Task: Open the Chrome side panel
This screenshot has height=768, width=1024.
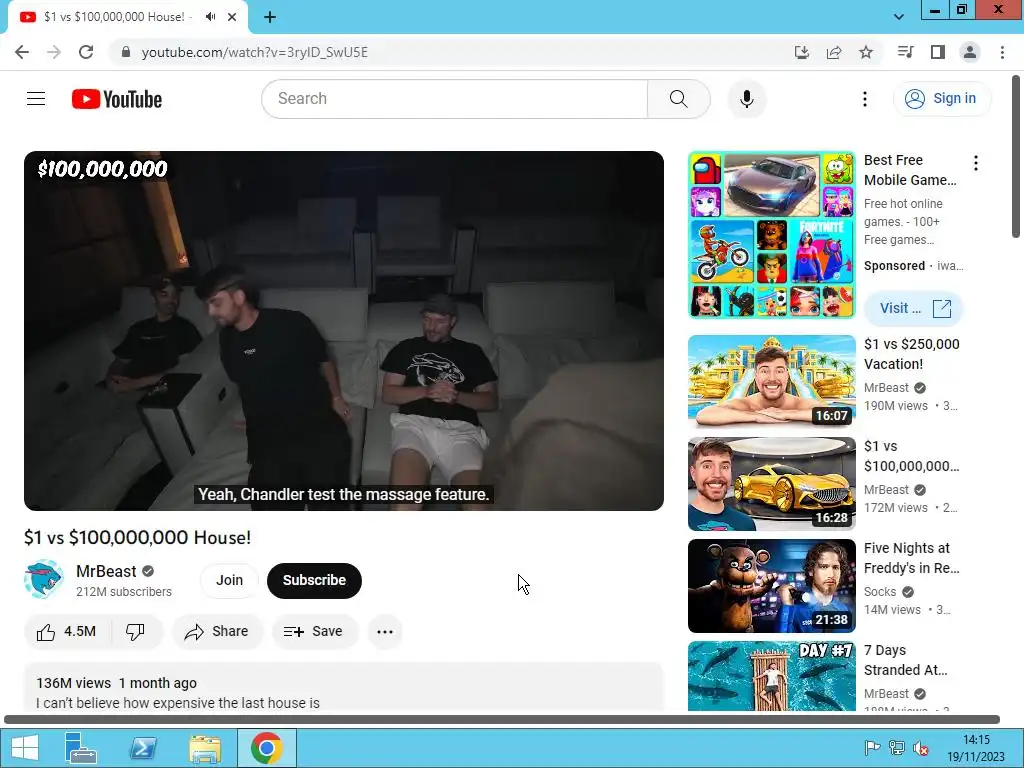Action: (938, 52)
